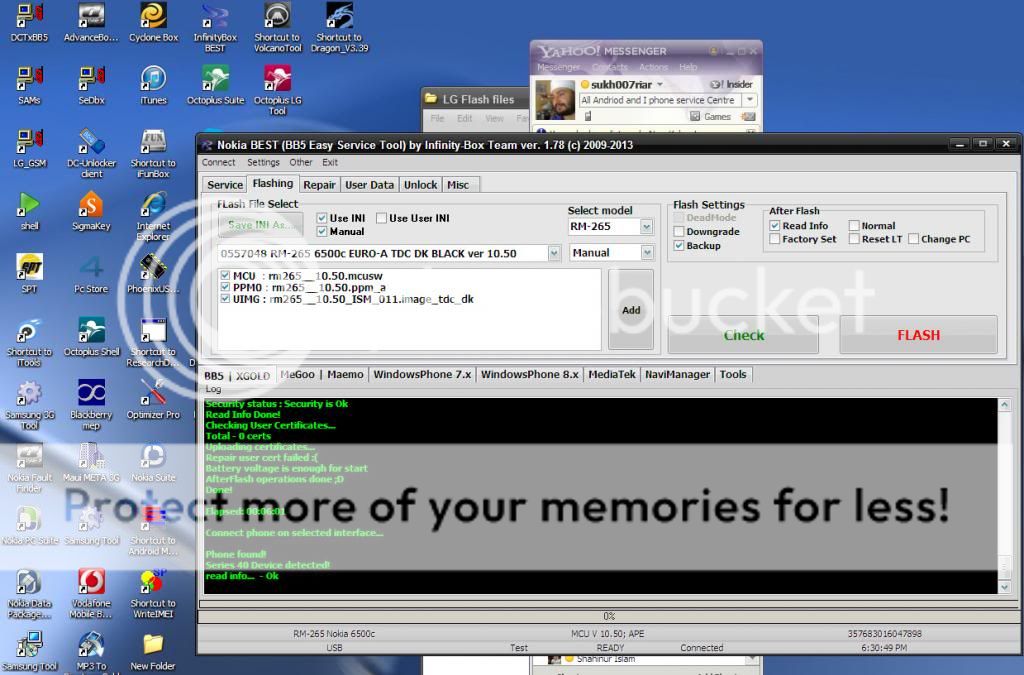This screenshot has width=1024, height=675.
Task: Open the User Data tab
Action: click(370, 185)
